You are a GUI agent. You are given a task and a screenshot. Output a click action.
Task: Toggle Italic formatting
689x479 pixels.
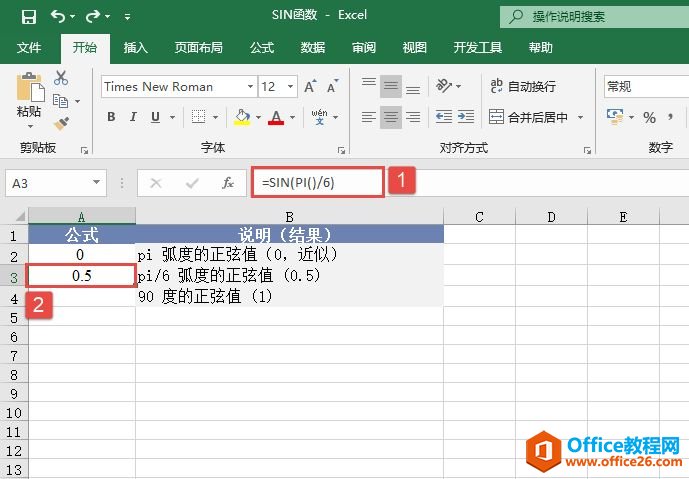point(133,117)
